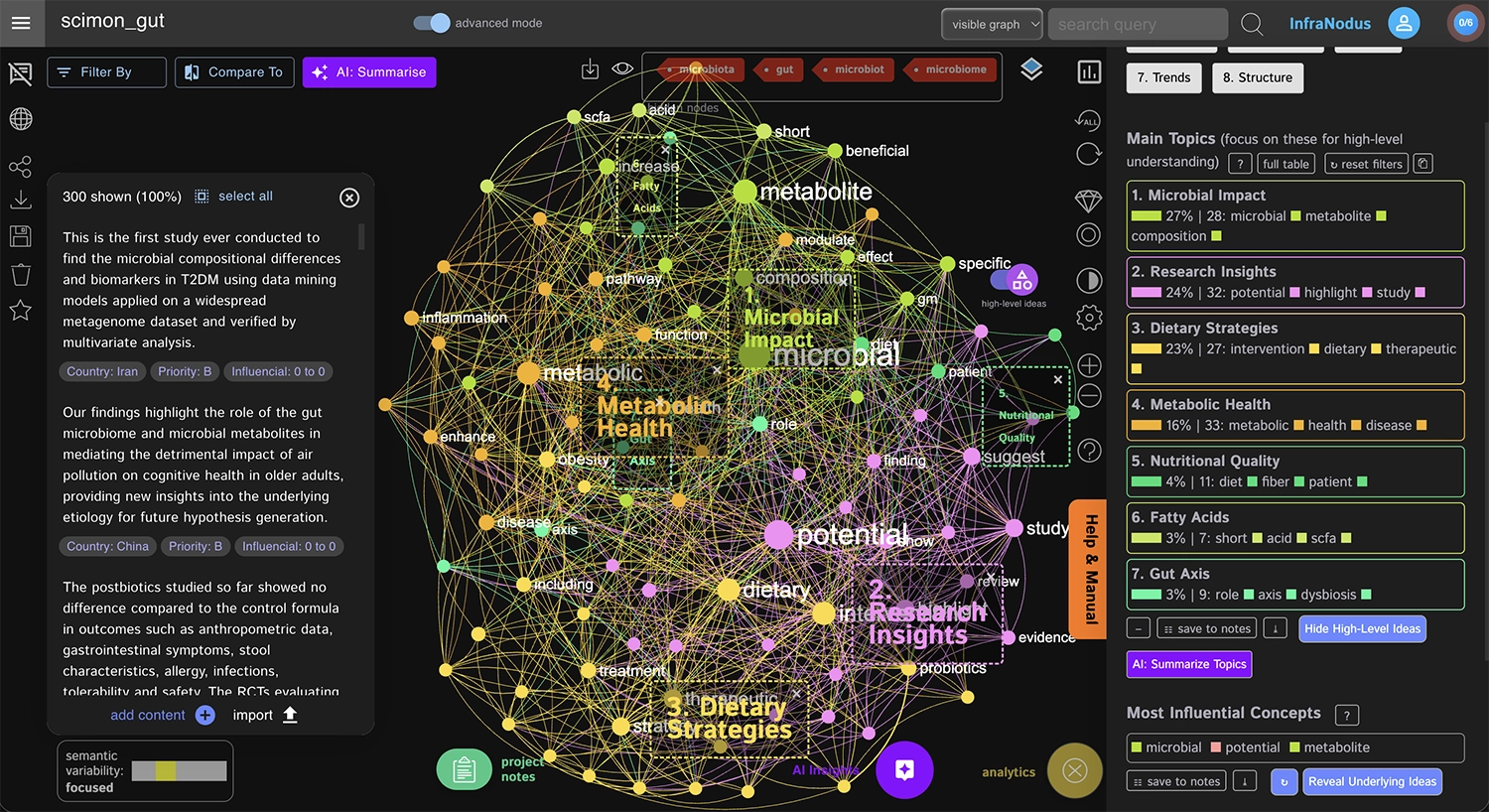Open the hamburger main menu
Image resolution: width=1489 pixels, height=812 pixels.
pyautogui.click(x=20, y=23)
